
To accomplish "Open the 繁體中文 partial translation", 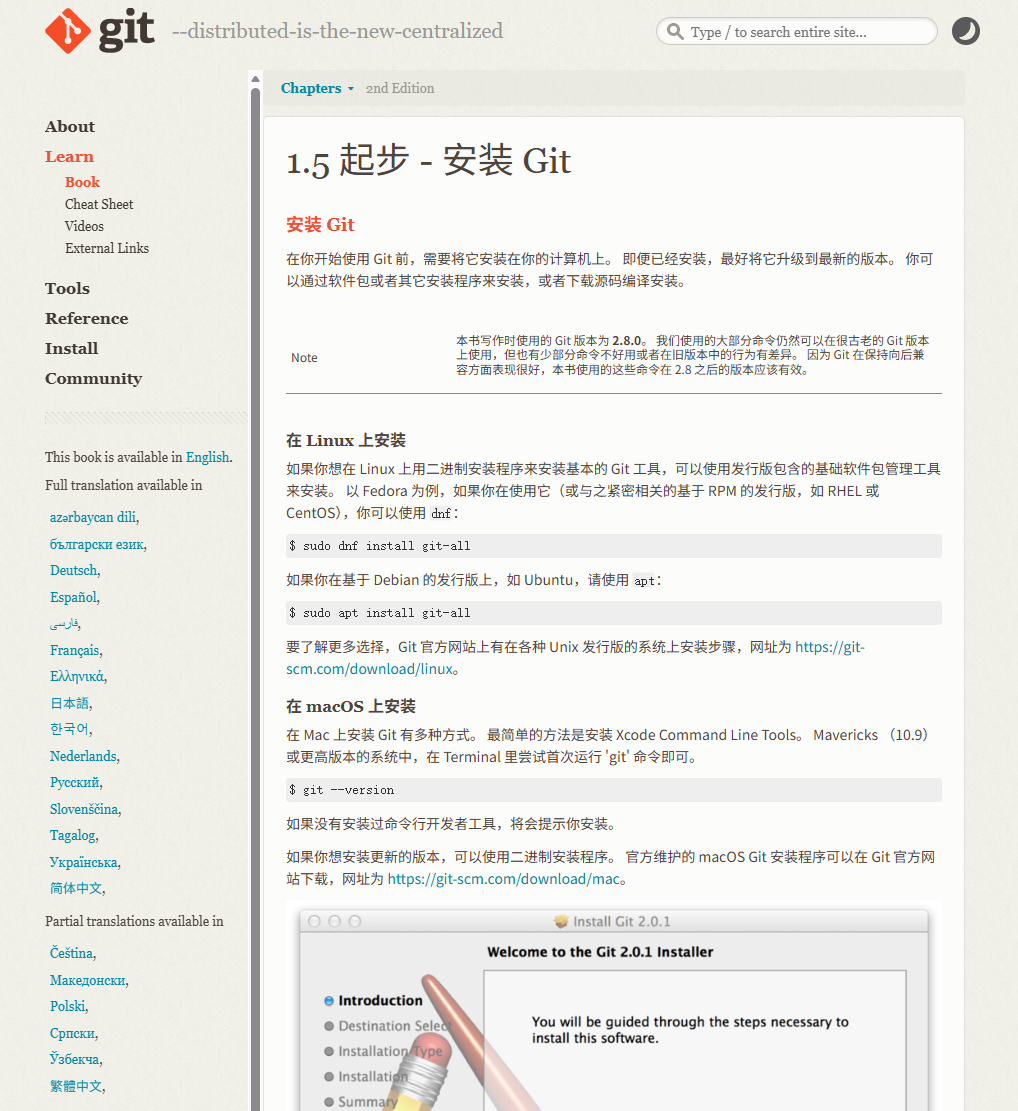I will (x=76, y=1086).
